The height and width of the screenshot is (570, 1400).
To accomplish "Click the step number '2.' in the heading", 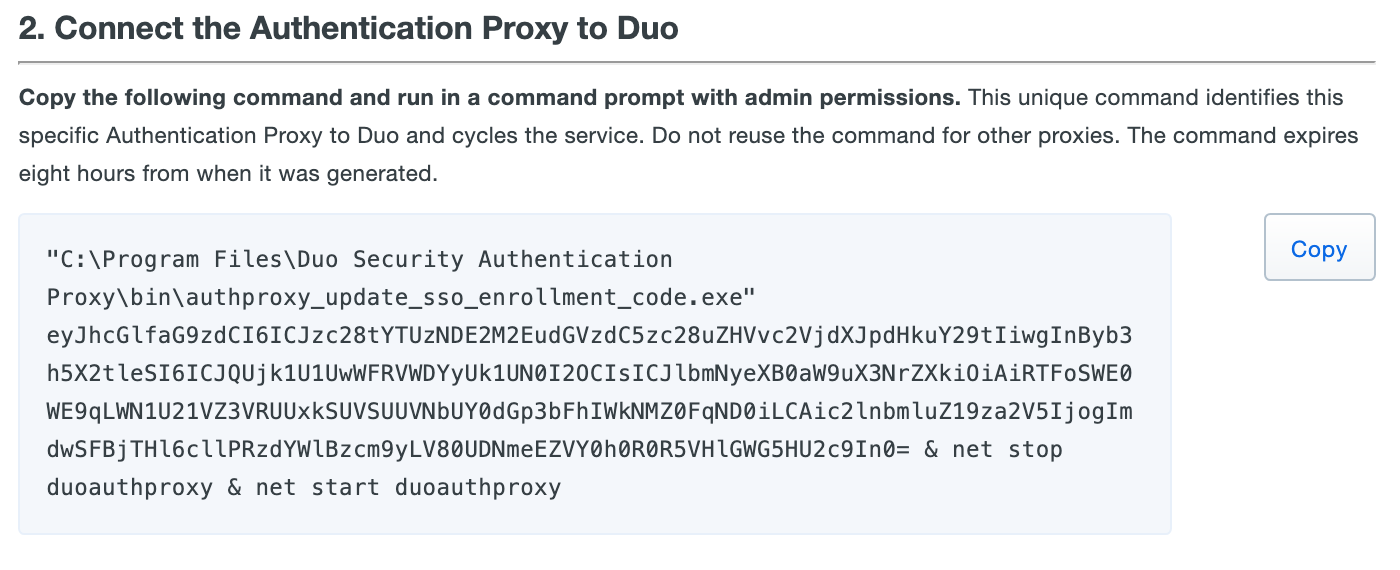I will point(32,28).
